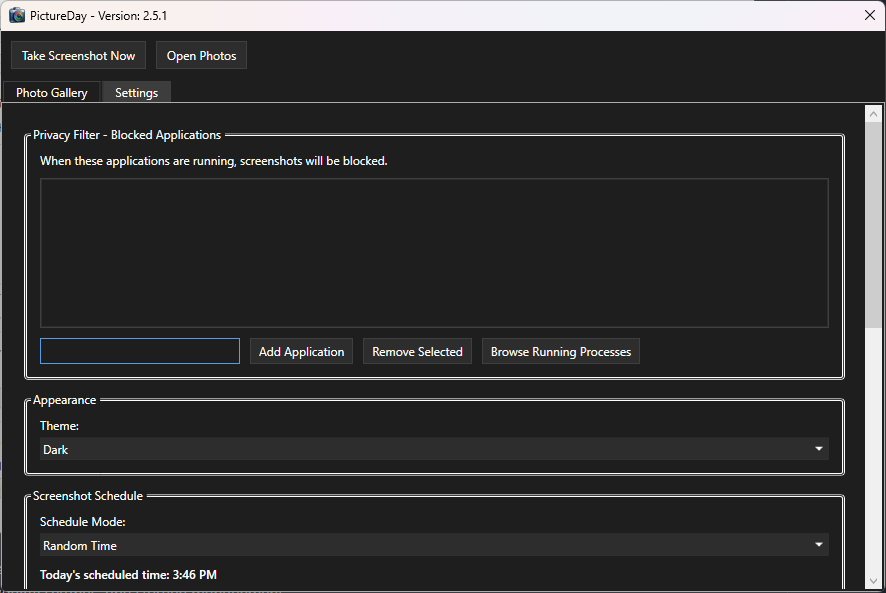Open the Schedule Mode dropdown showing Random Time
This screenshot has width=886, height=593.
(x=434, y=545)
